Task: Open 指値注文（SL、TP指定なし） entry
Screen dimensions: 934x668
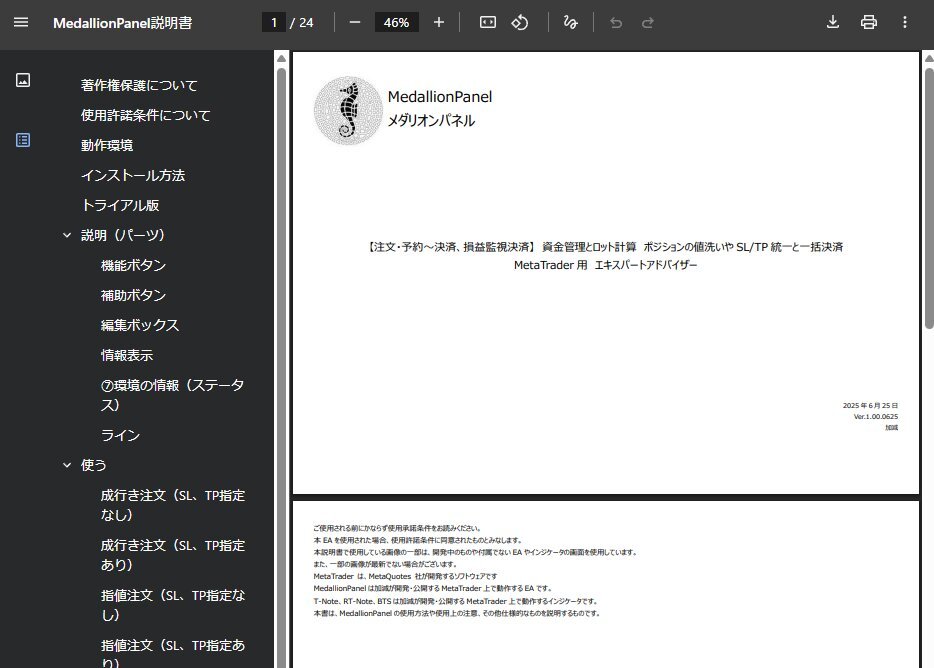Action: 173,605
